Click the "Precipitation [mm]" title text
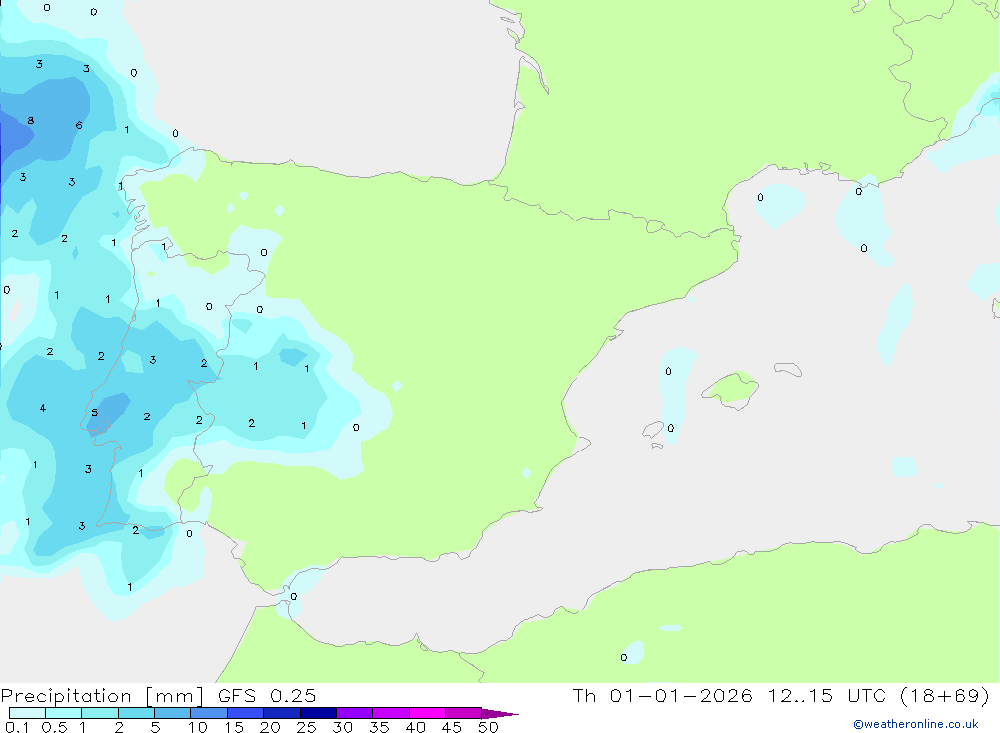The height and width of the screenshot is (733, 1000). point(103,696)
